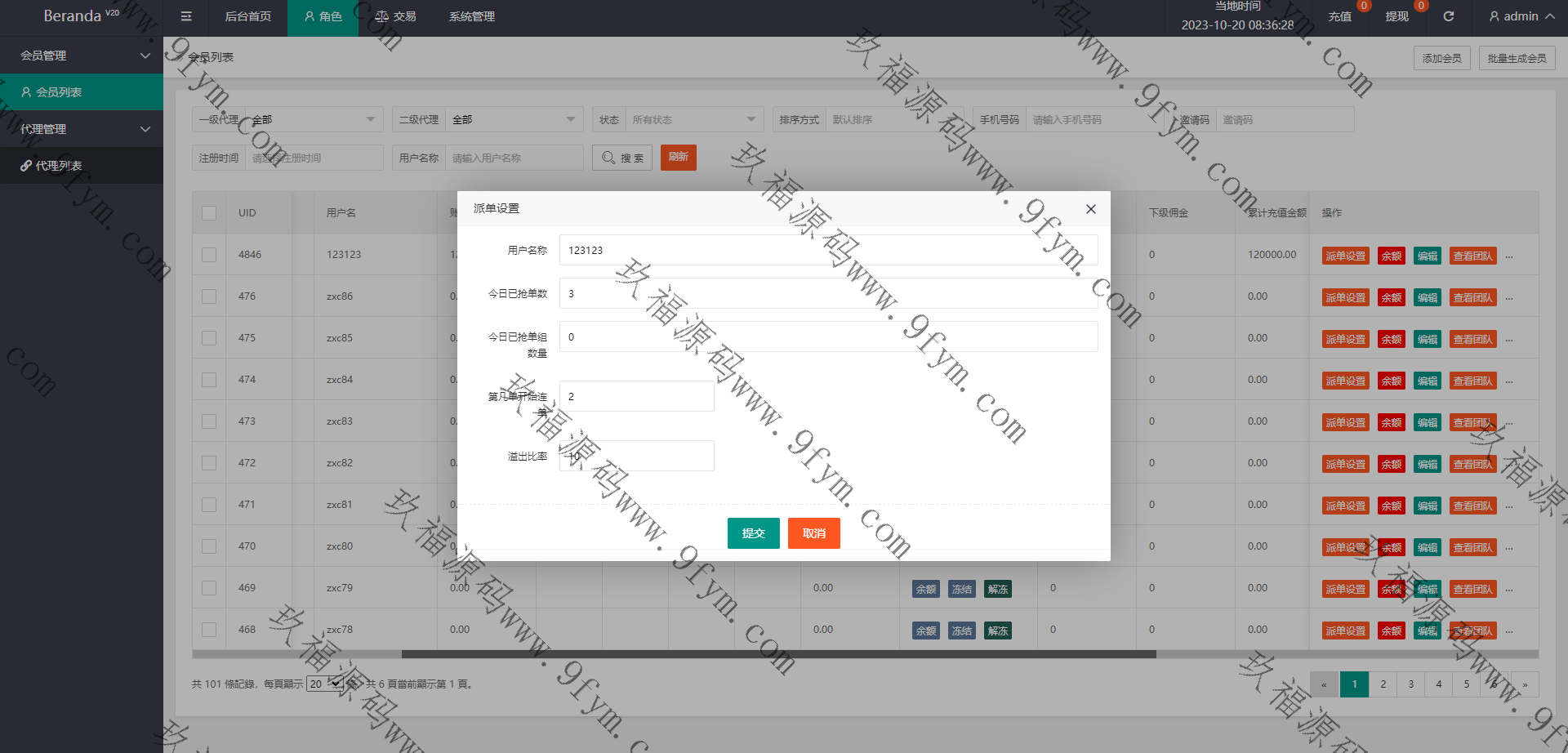Click the 交易 scale icon menu
This screenshot has width=1568, height=753.
point(395,16)
